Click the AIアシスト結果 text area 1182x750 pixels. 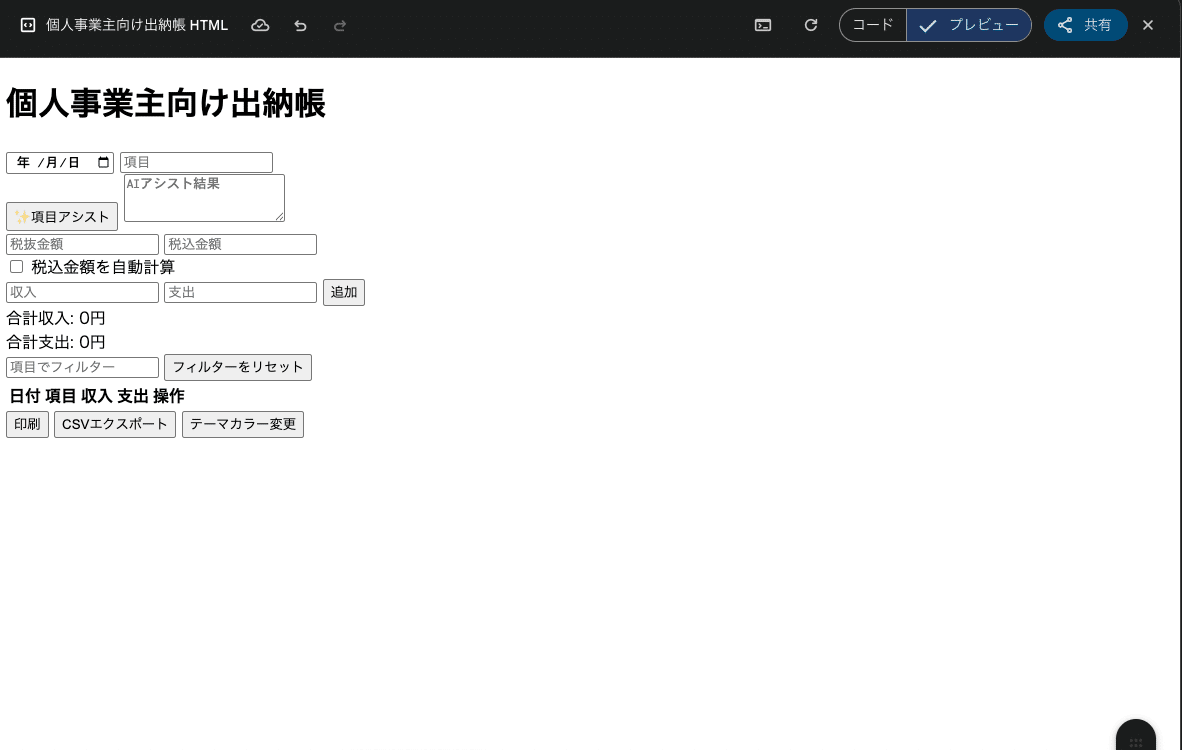tap(204, 198)
